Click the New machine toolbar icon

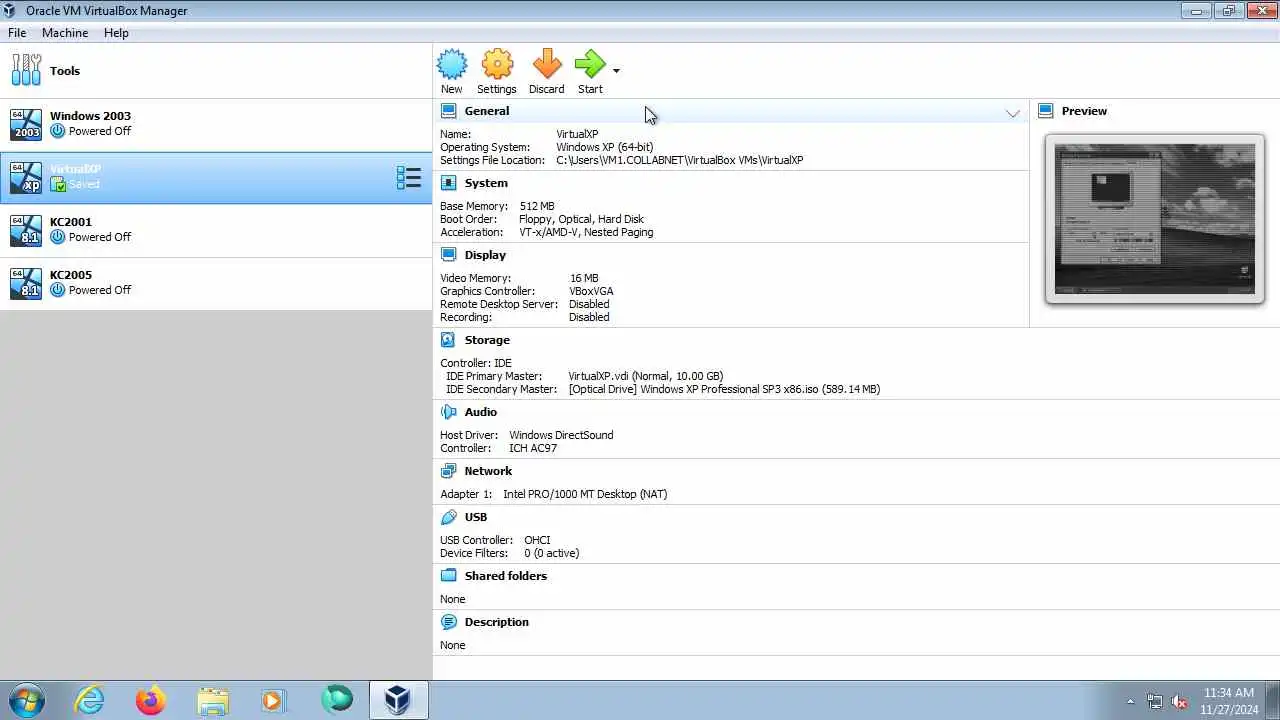[452, 64]
